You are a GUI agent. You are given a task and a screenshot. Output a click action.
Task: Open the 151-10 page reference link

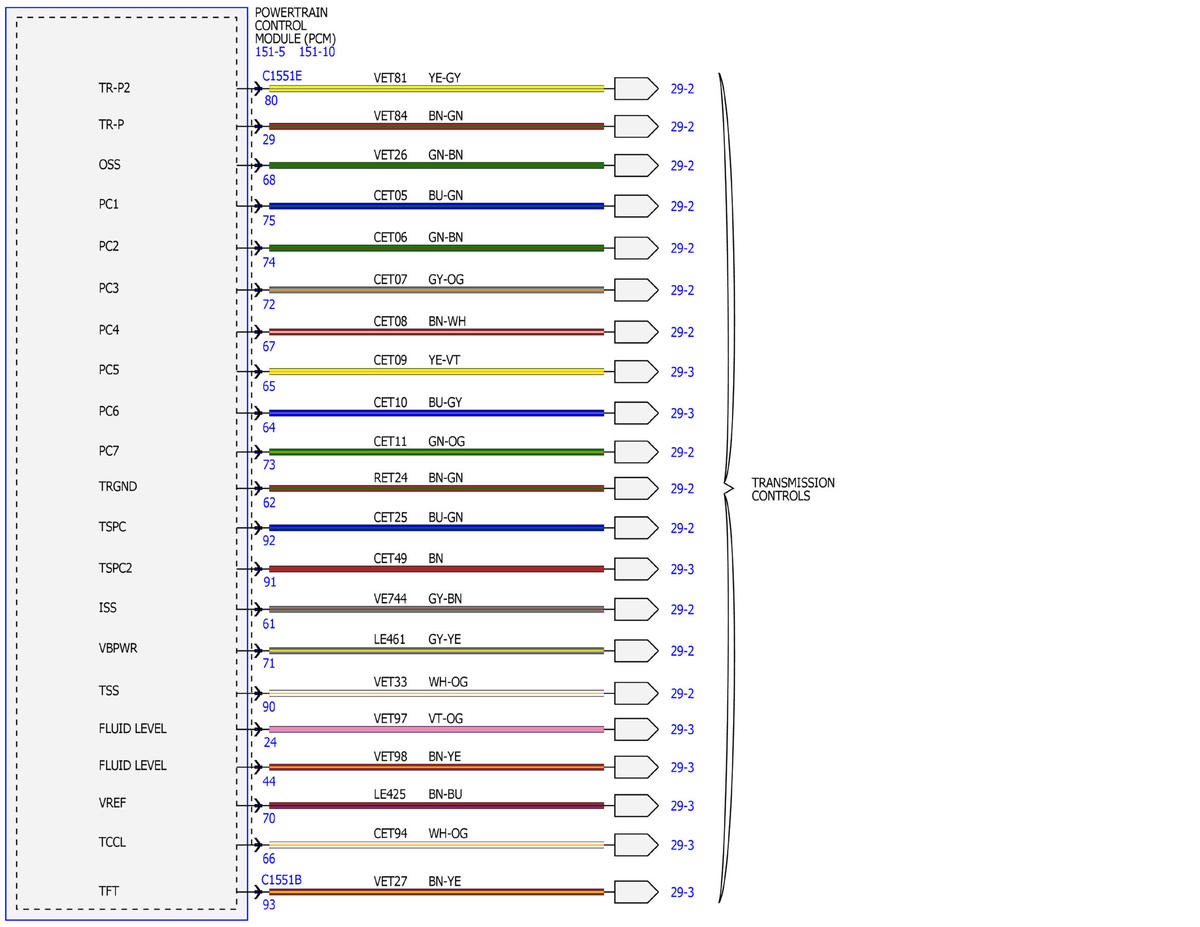pos(317,52)
